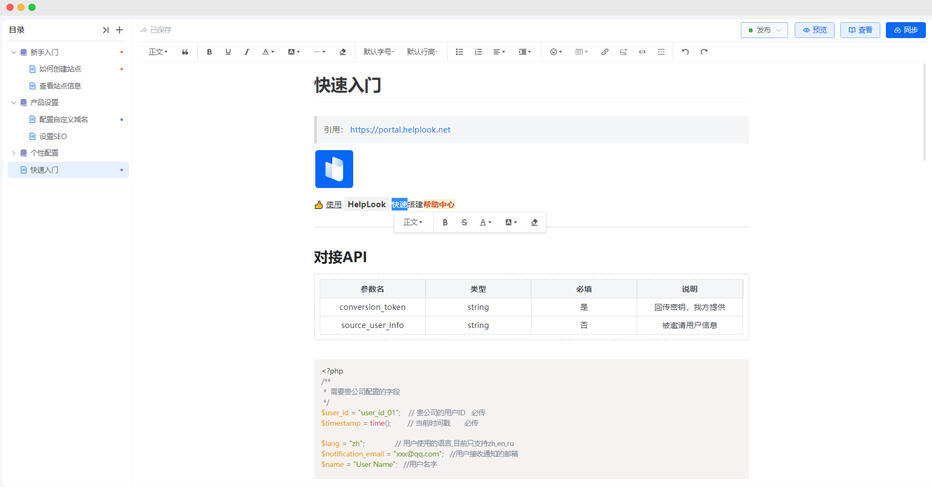The height and width of the screenshot is (487, 932).
Task: Toggle bold in the main toolbar
Action: [209, 52]
